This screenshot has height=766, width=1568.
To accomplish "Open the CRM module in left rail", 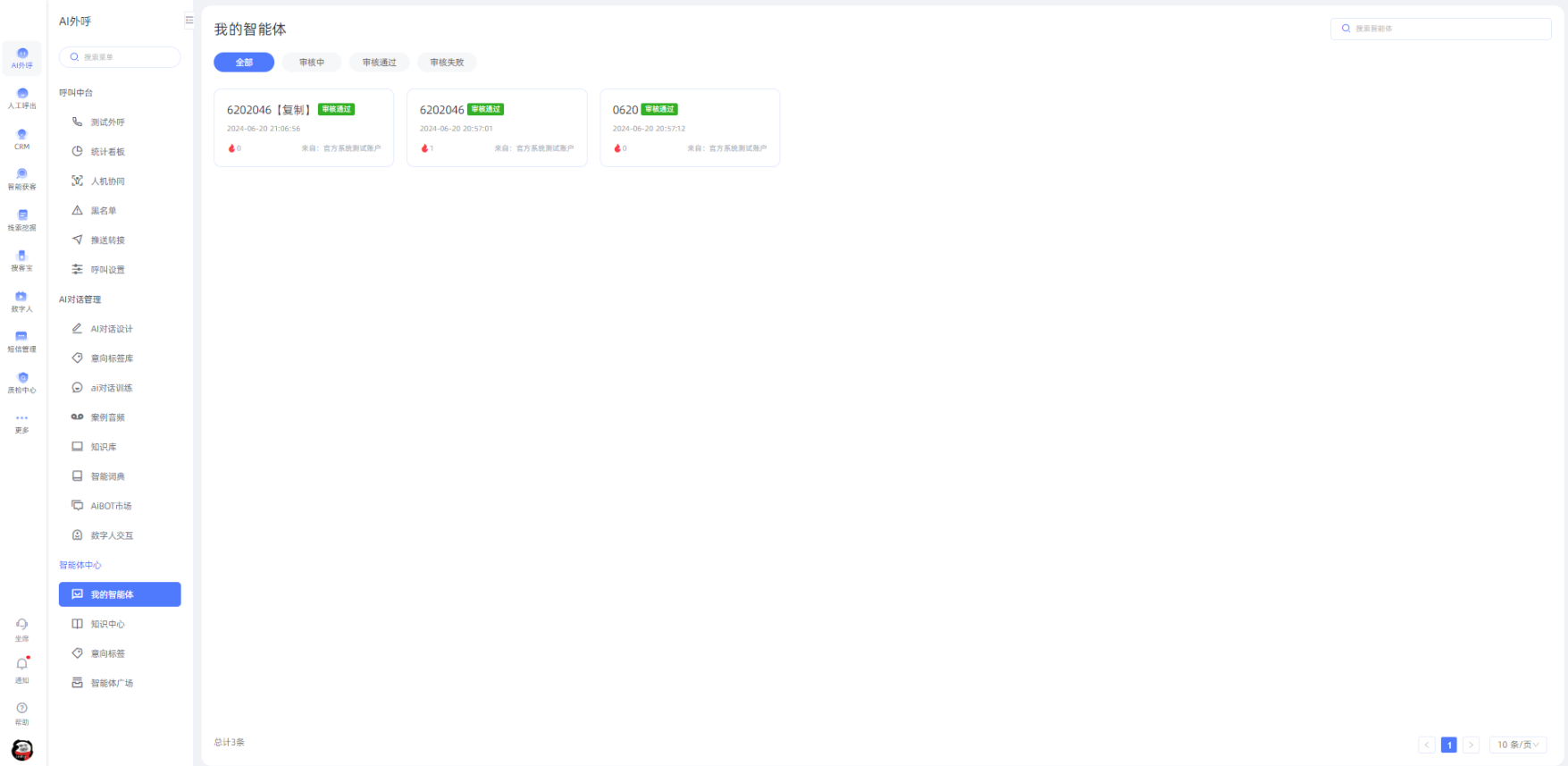I will coord(21,139).
